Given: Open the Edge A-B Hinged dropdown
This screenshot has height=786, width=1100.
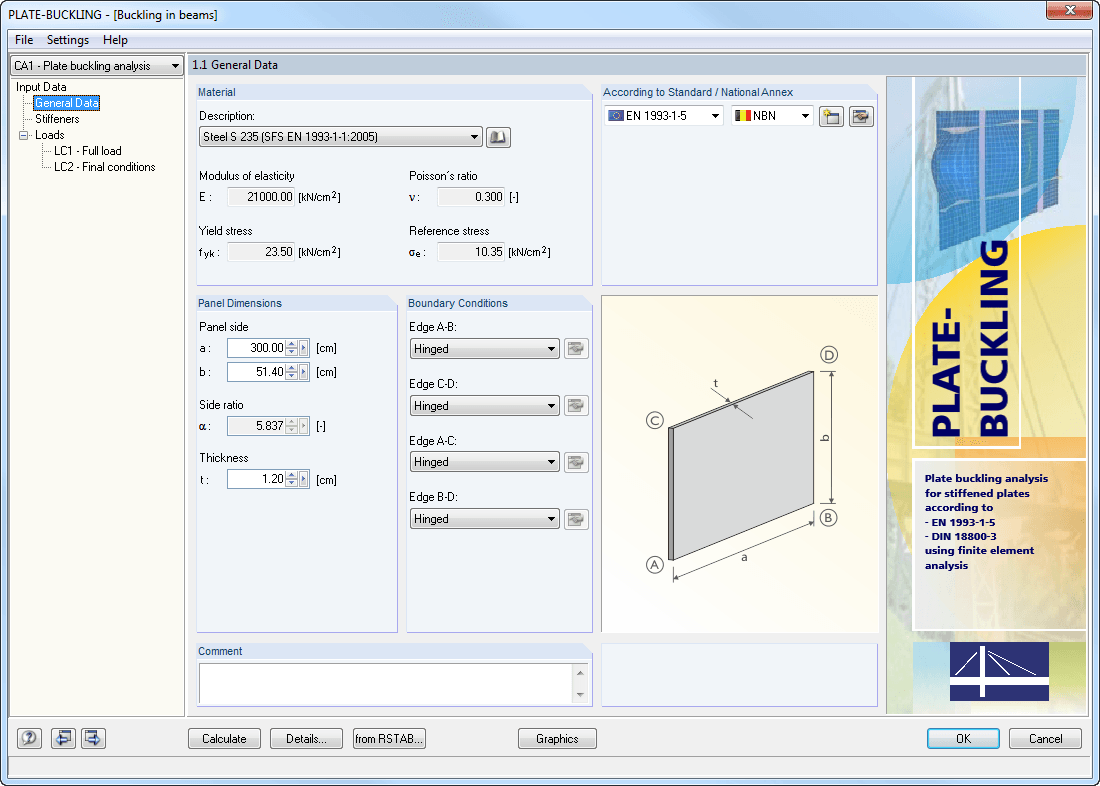Looking at the screenshot, I should point(485,349).
